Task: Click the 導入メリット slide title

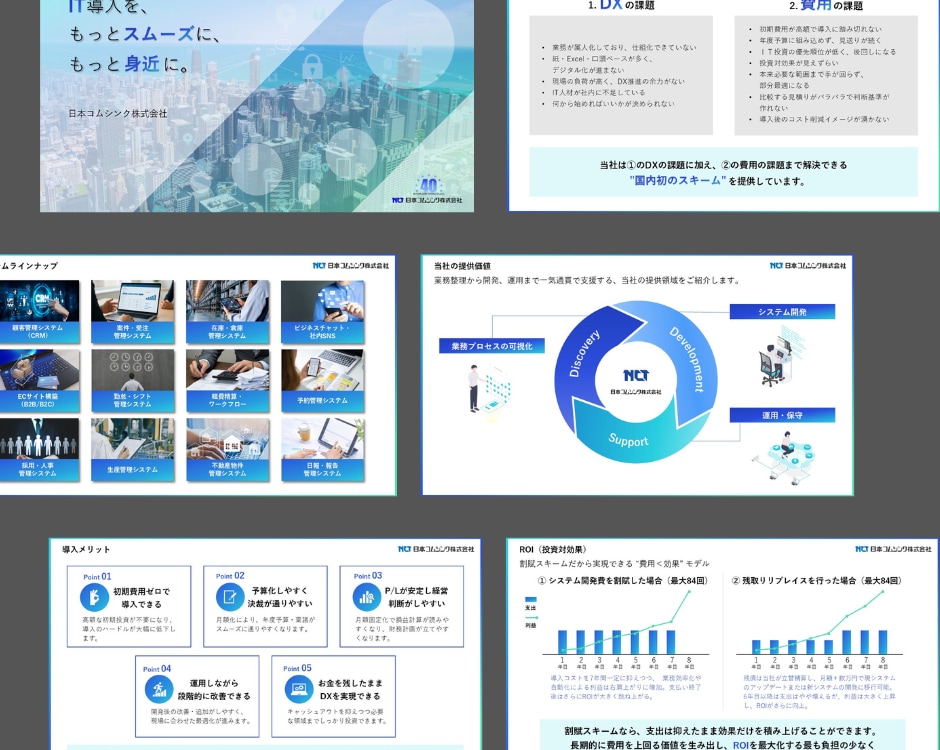Action: (86, 549)
